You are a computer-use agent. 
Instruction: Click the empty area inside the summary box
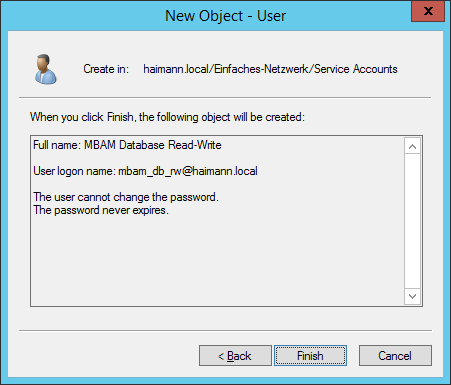coord(217,260)
